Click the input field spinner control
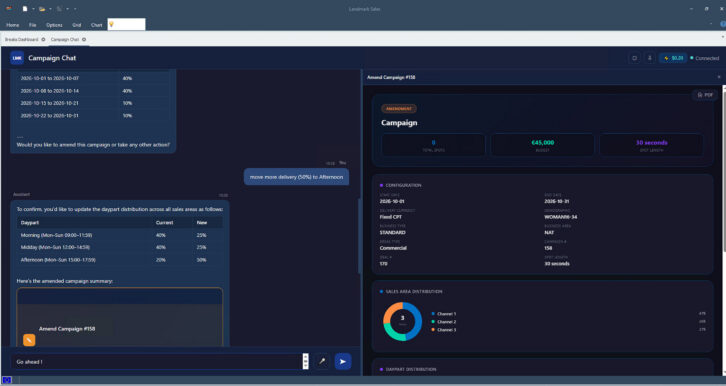726x386 pixels. click(305, 361)
